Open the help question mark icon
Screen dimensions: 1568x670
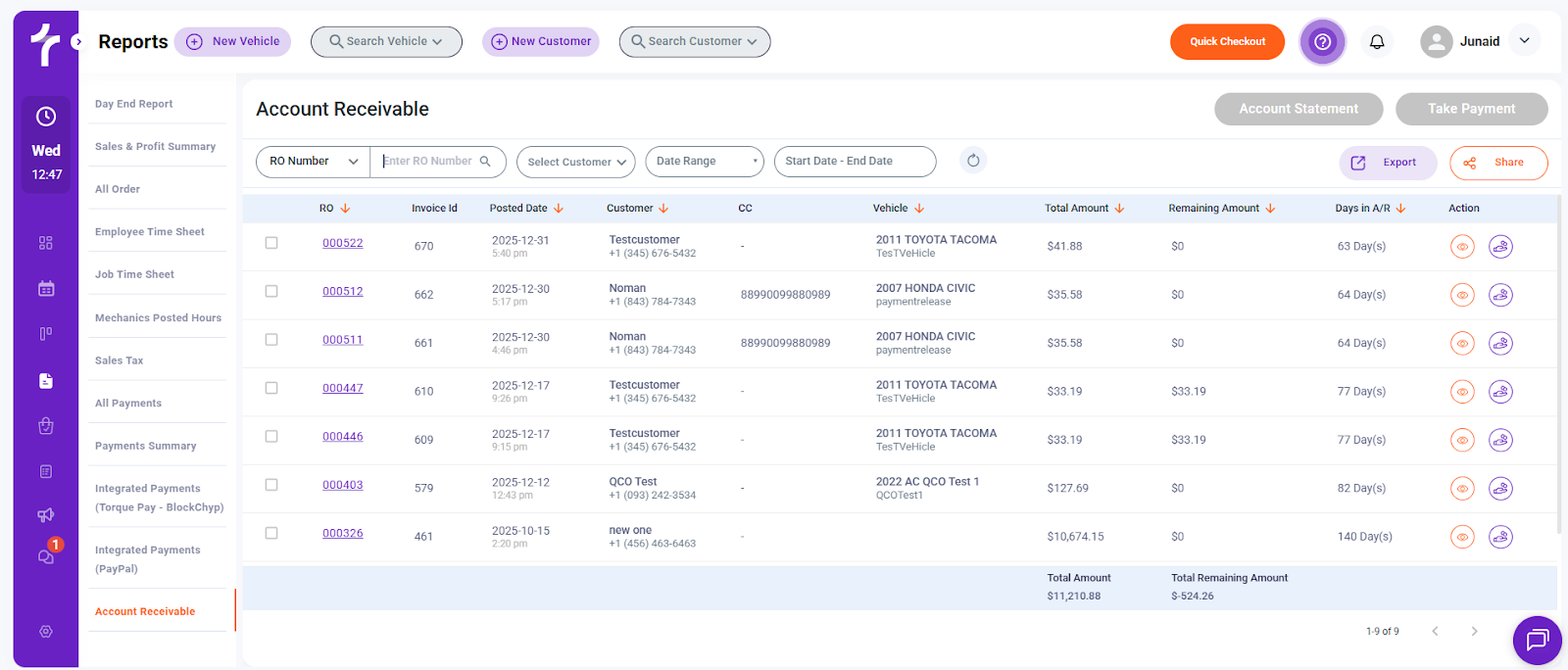[x=1322, y=41]
